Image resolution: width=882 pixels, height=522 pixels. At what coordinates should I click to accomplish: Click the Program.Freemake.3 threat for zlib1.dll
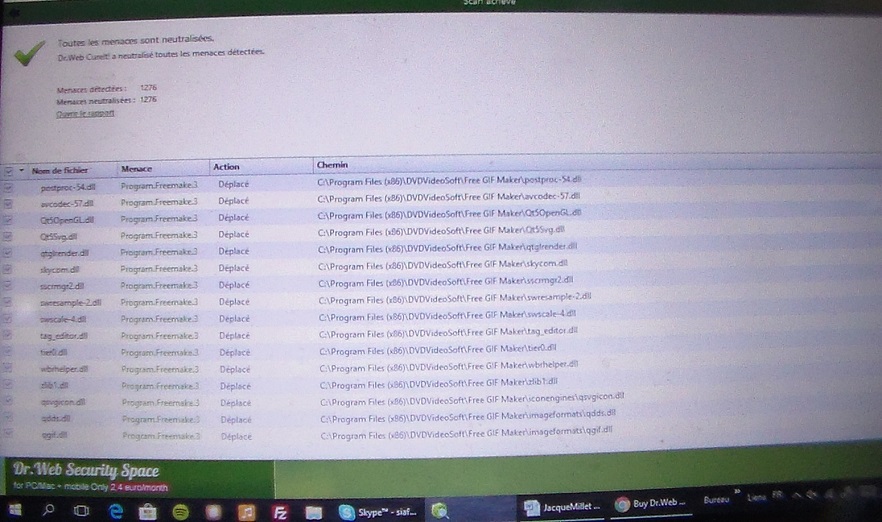tap(160, 386)
